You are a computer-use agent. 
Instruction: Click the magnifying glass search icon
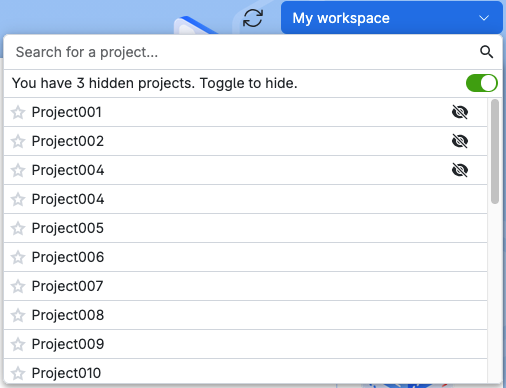pyautogui.click(x=486, y=52)
